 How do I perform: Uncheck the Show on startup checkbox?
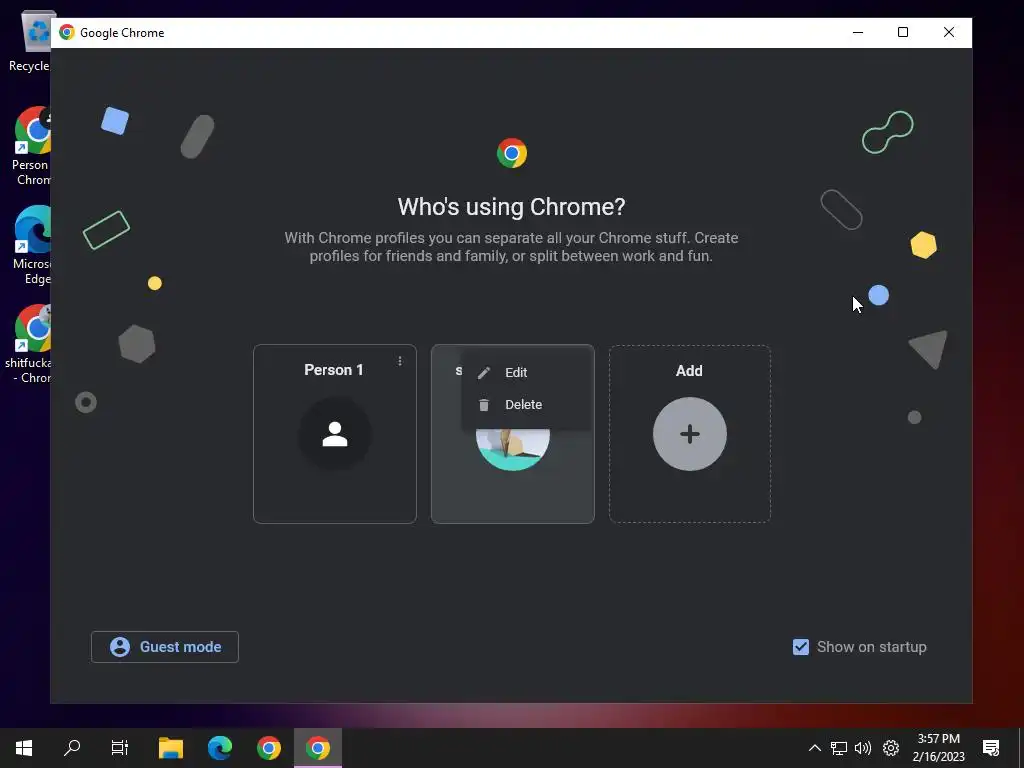point(801,647)
